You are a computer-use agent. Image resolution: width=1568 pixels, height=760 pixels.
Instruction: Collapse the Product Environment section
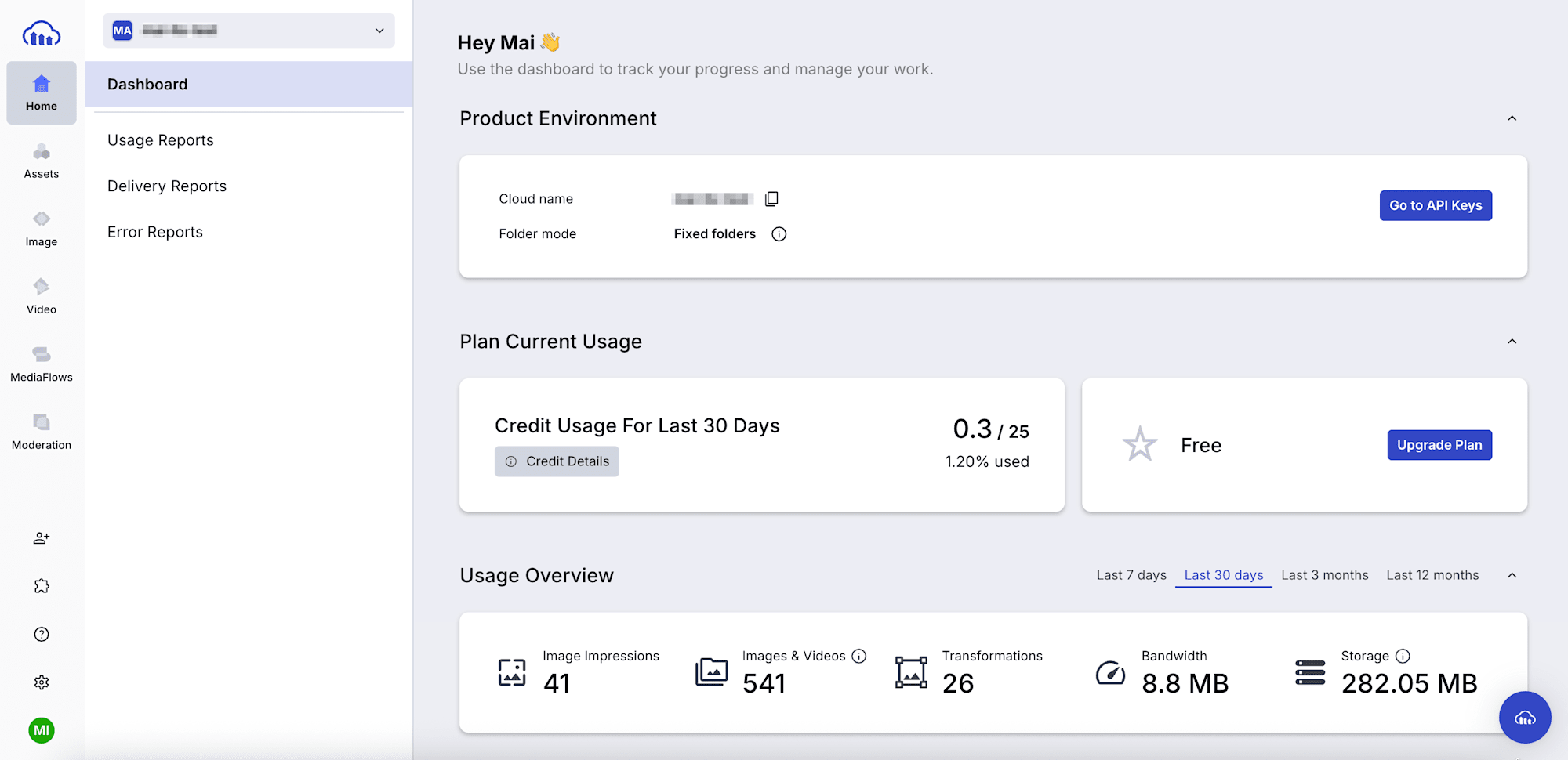pyautogui.click(x=1512, y=118)
